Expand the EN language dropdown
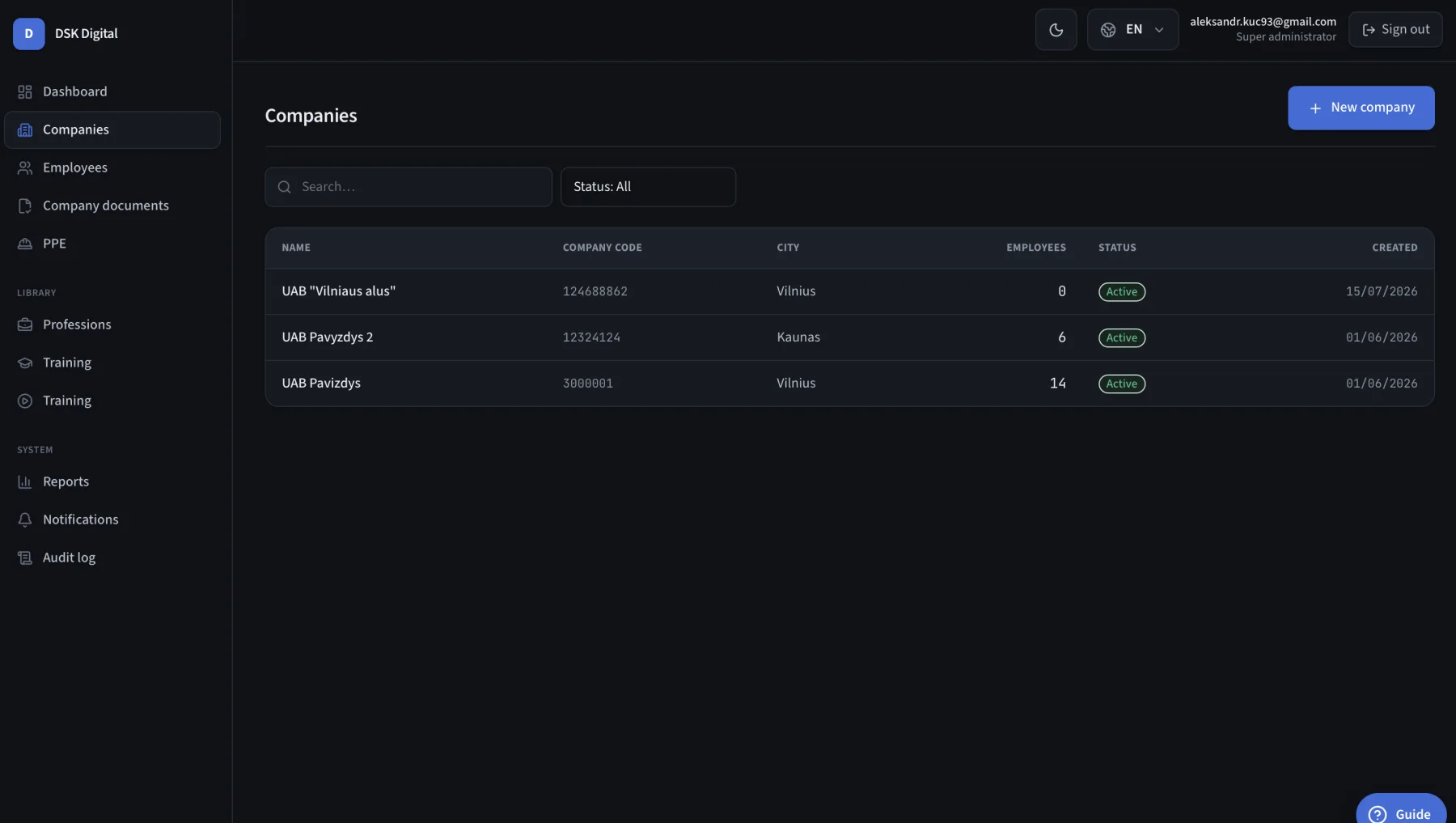 (1133, 30)
